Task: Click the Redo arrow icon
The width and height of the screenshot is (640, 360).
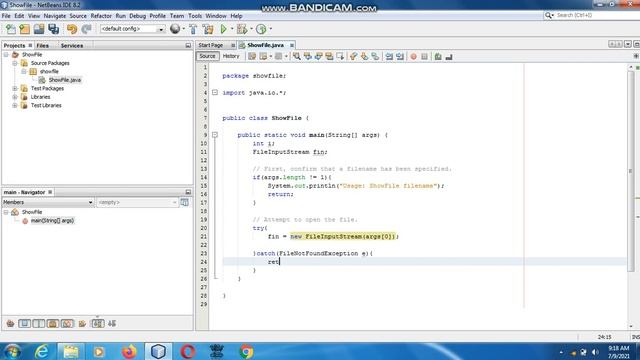Action: (86, 29)
